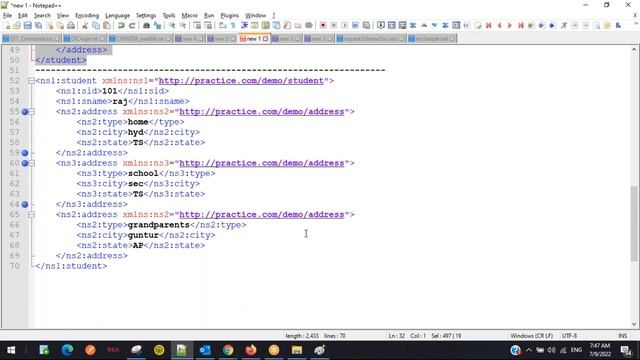
Task: Click the Windows (CR LF) status entry
Action: [x=531, y=336]
